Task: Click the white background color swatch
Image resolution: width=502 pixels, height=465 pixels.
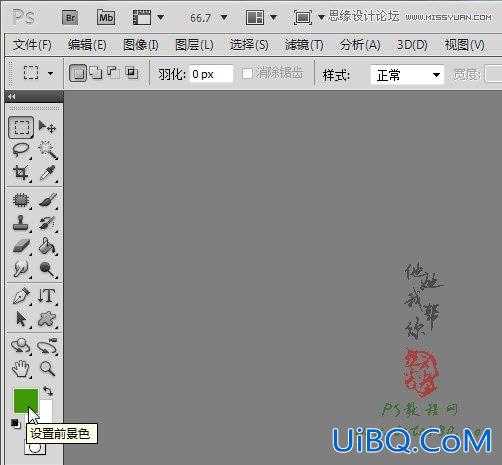Action: [x=46, y=410]
